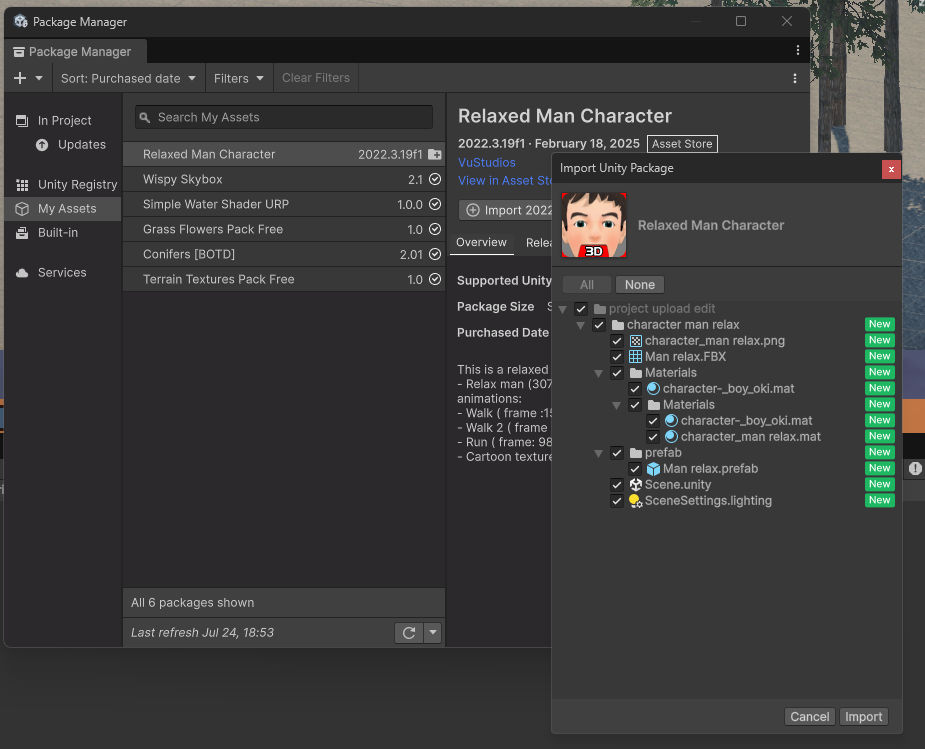Open the Sort: Purchased date dropdown
This screenshot has width=925, height=749.
point(128,78)
